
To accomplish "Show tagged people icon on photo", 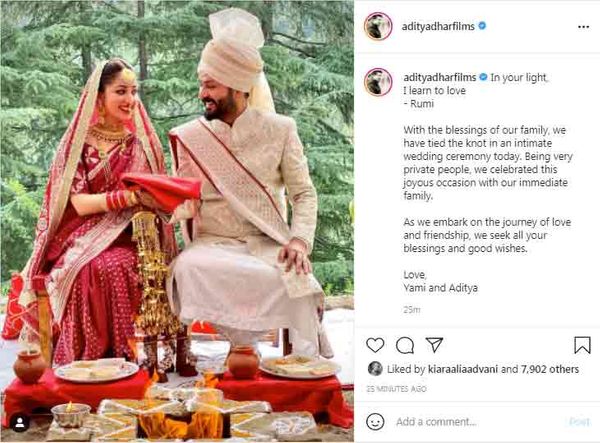I will tap(20, 423).
